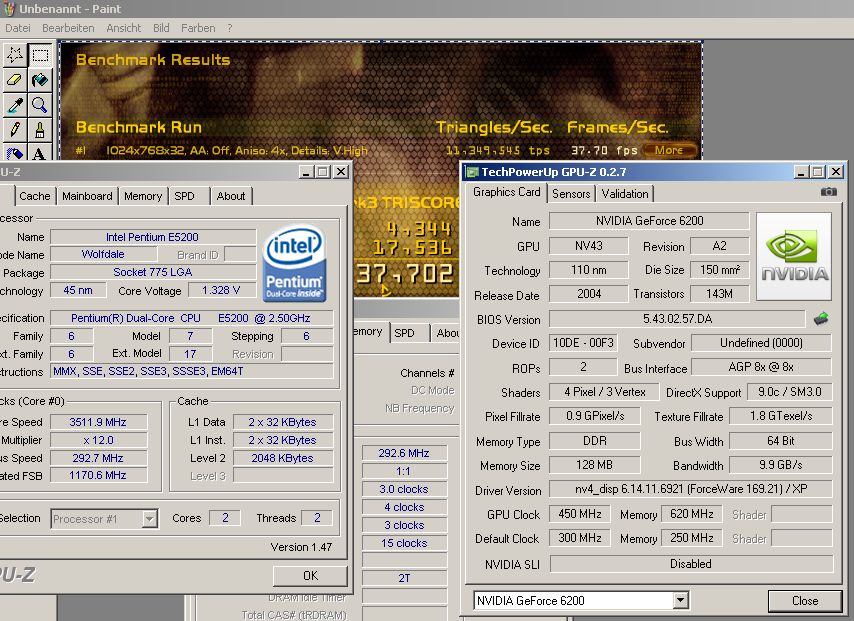Click the CPU name Intel Pentium E5200
The image size is (854, 621).
click(x=152, y=237)
